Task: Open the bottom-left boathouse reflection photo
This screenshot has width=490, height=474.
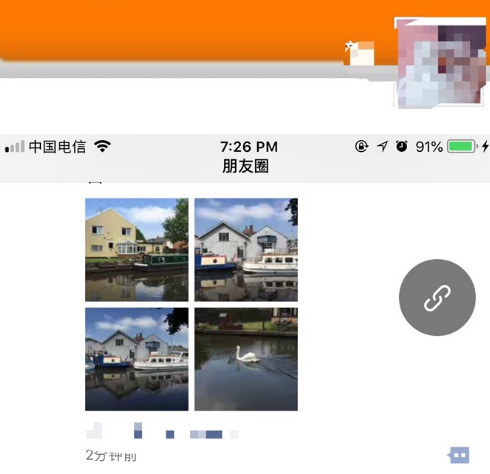Action: [x=137, y=359]
